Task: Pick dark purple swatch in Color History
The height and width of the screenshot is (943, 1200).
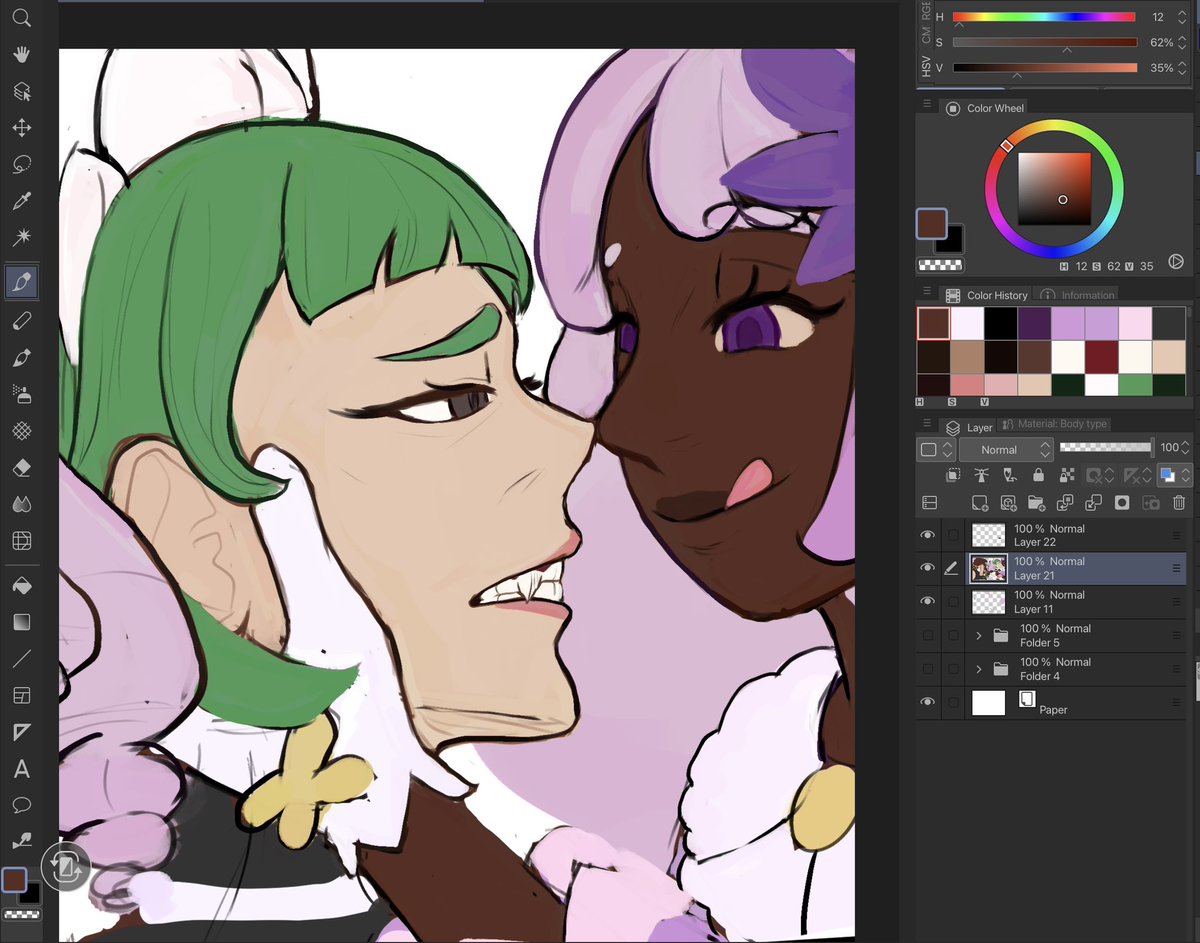Action: [1034, 324]
